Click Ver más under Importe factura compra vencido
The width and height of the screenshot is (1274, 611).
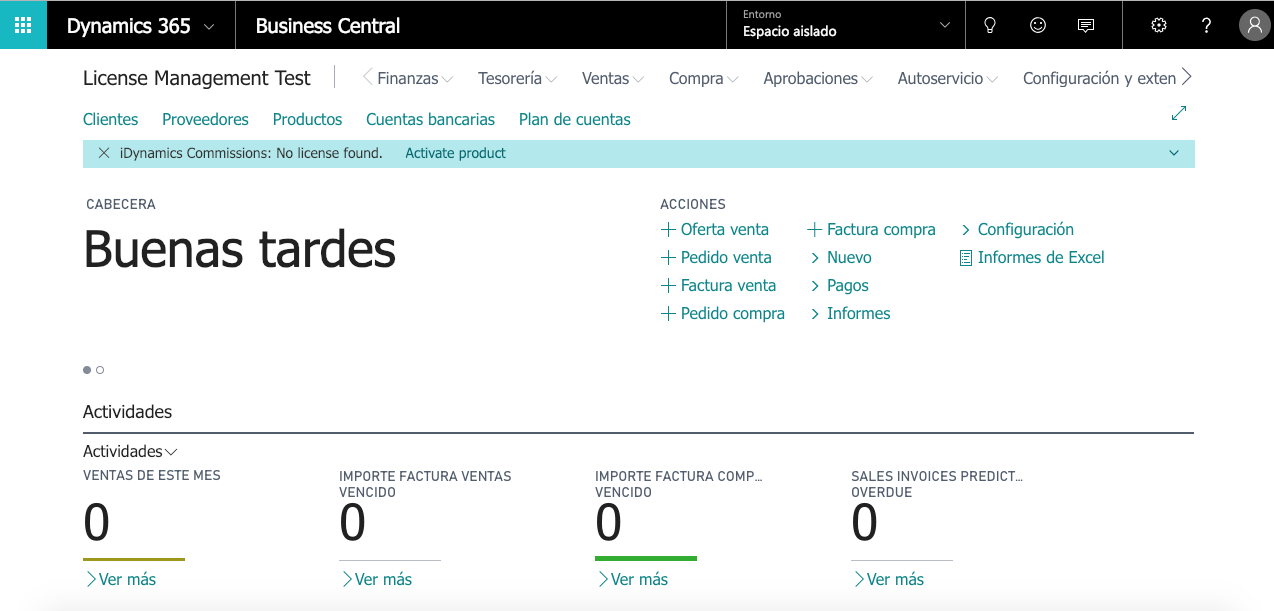[x=632, y=579]
